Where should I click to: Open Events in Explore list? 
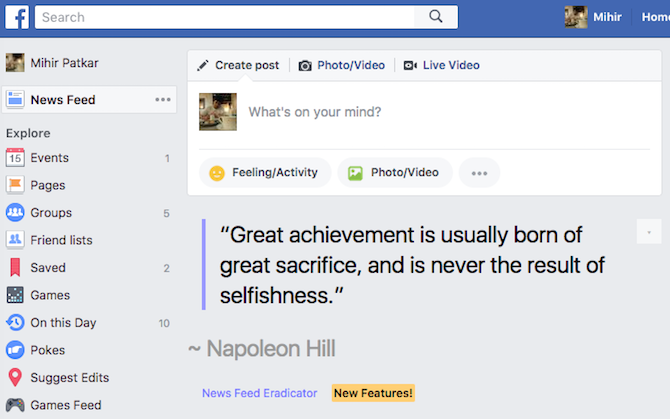click(50, 158)
